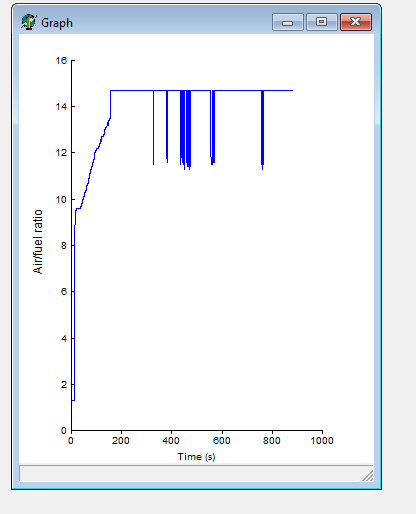Click the x-axis tick label 200
The width and height of the screenshot is (416, 514).
click(121, 441)
